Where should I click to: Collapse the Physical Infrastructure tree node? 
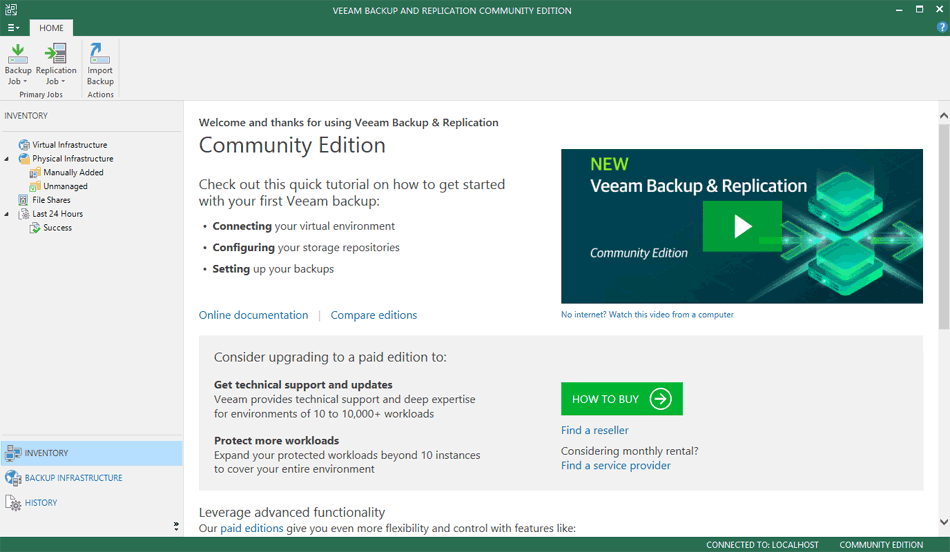[x=7, y=159]
